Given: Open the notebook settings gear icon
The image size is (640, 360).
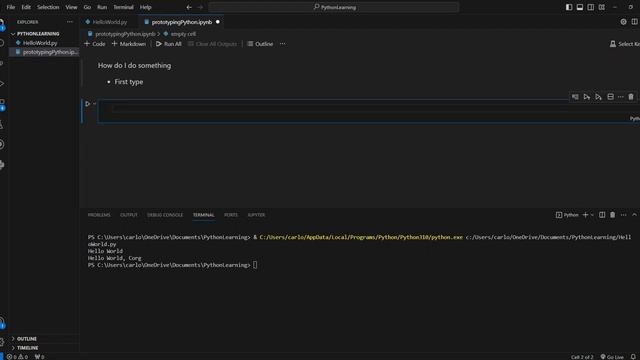Looking at the screenshot, I should point(623,22).
